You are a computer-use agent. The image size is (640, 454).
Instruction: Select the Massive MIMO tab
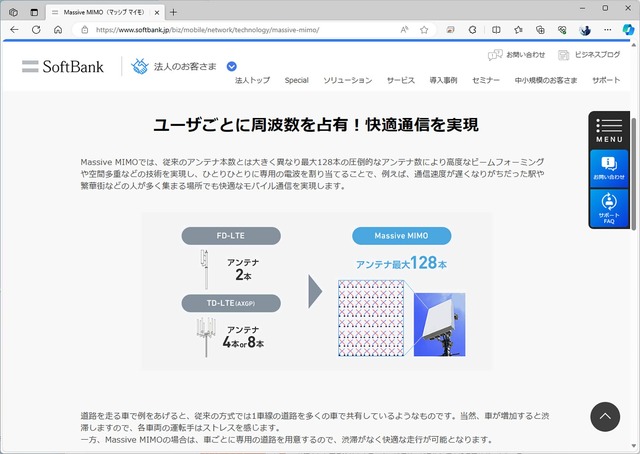103,13
